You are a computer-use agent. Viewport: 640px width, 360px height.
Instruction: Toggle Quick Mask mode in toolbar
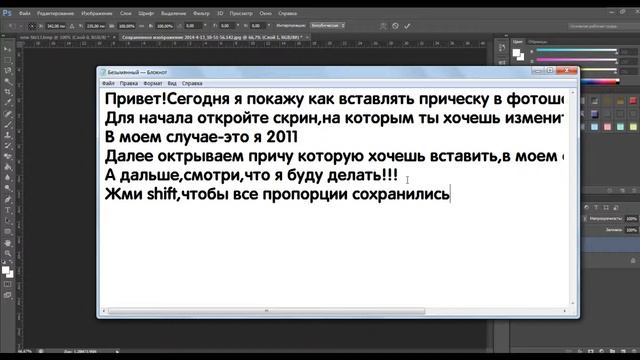tap(8, 284)
